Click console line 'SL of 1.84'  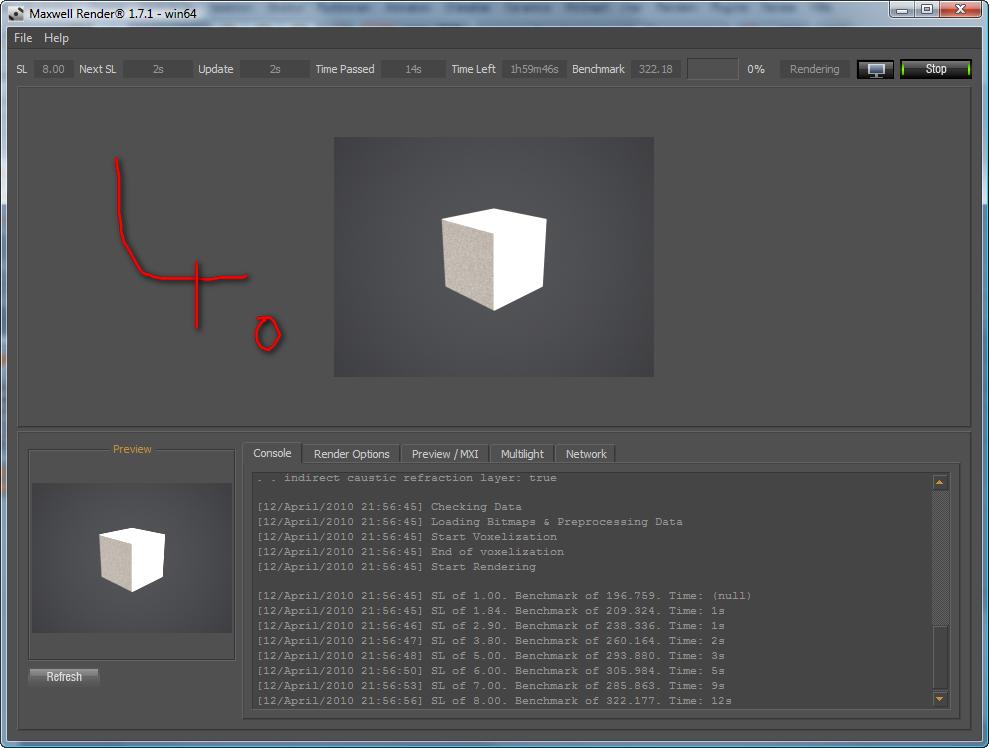pos(491,611)
